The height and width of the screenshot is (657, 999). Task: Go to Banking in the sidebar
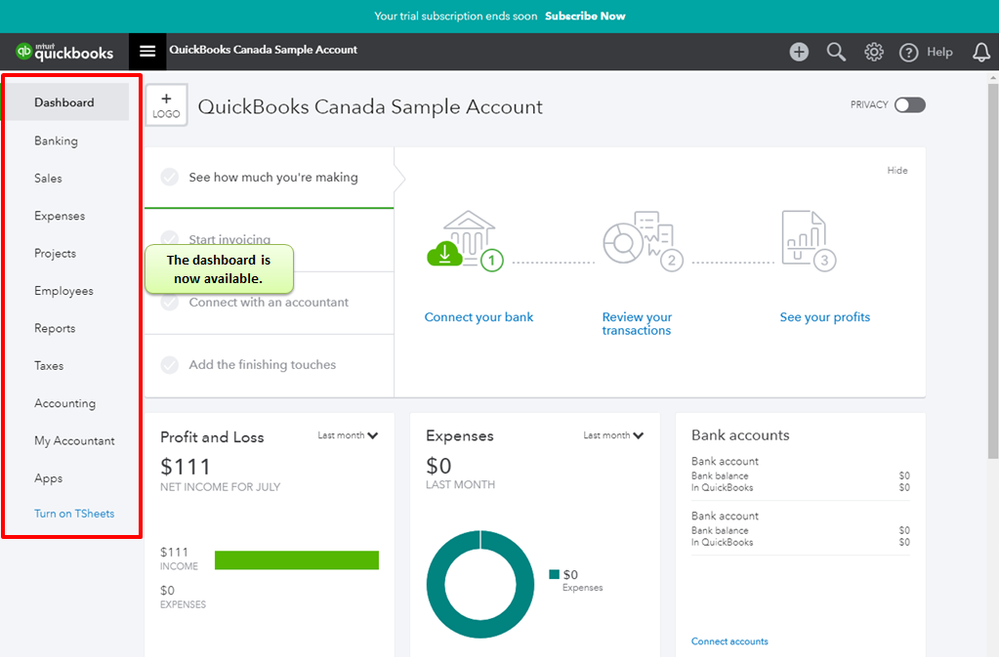56,141
